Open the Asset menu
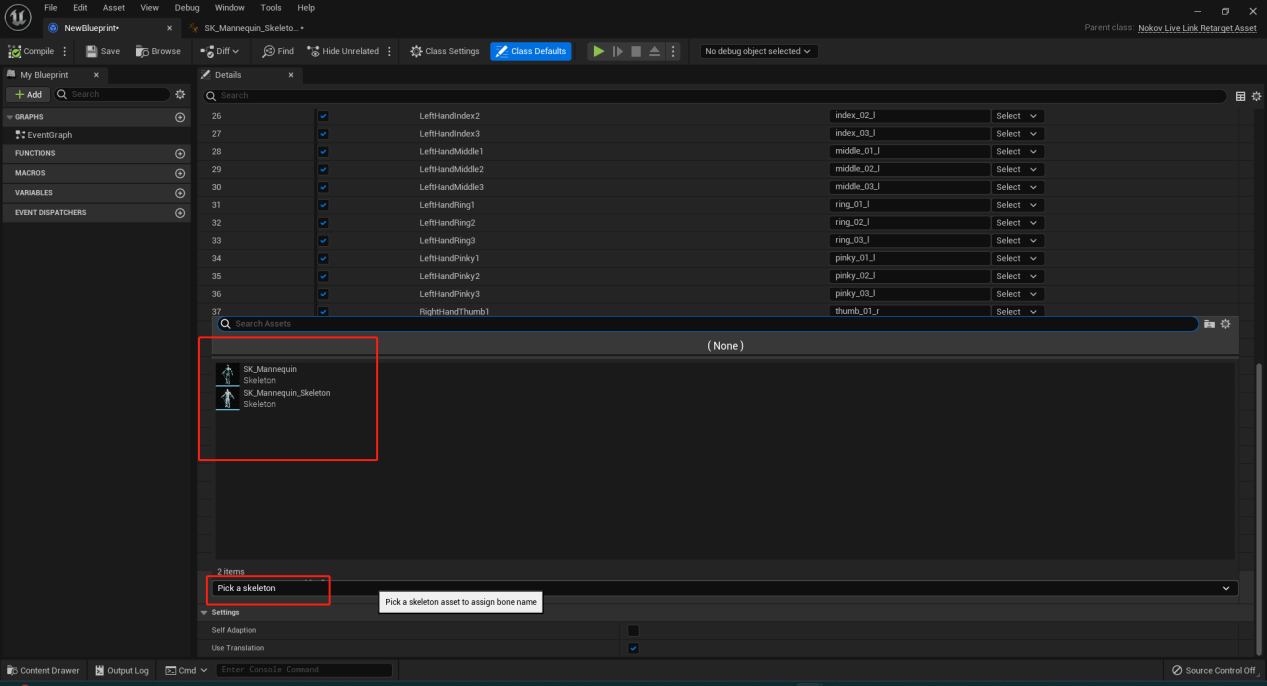1267x686 pixels. [114, 8]
